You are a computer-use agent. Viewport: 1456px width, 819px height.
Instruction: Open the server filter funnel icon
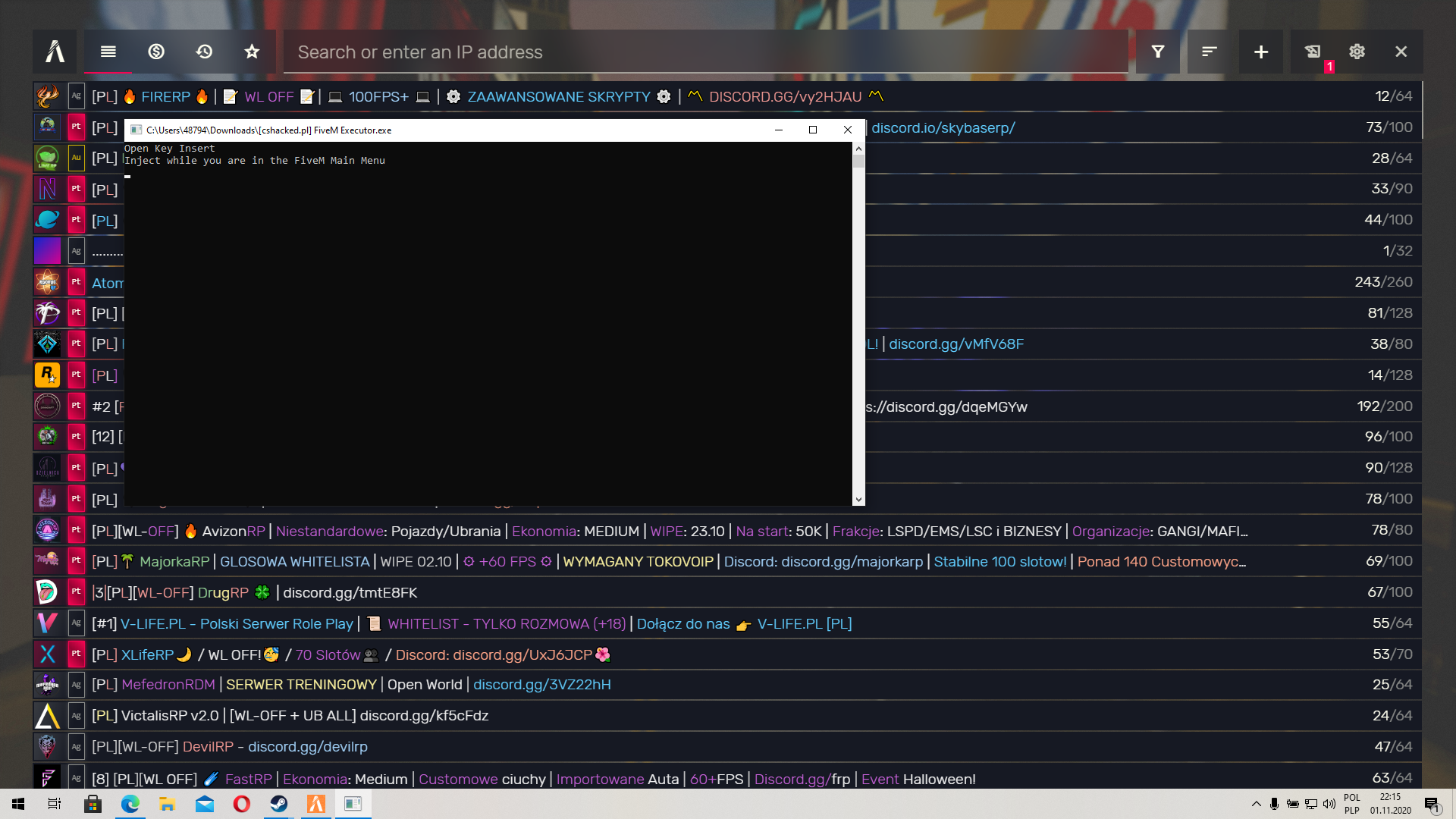coord(1158,52)
